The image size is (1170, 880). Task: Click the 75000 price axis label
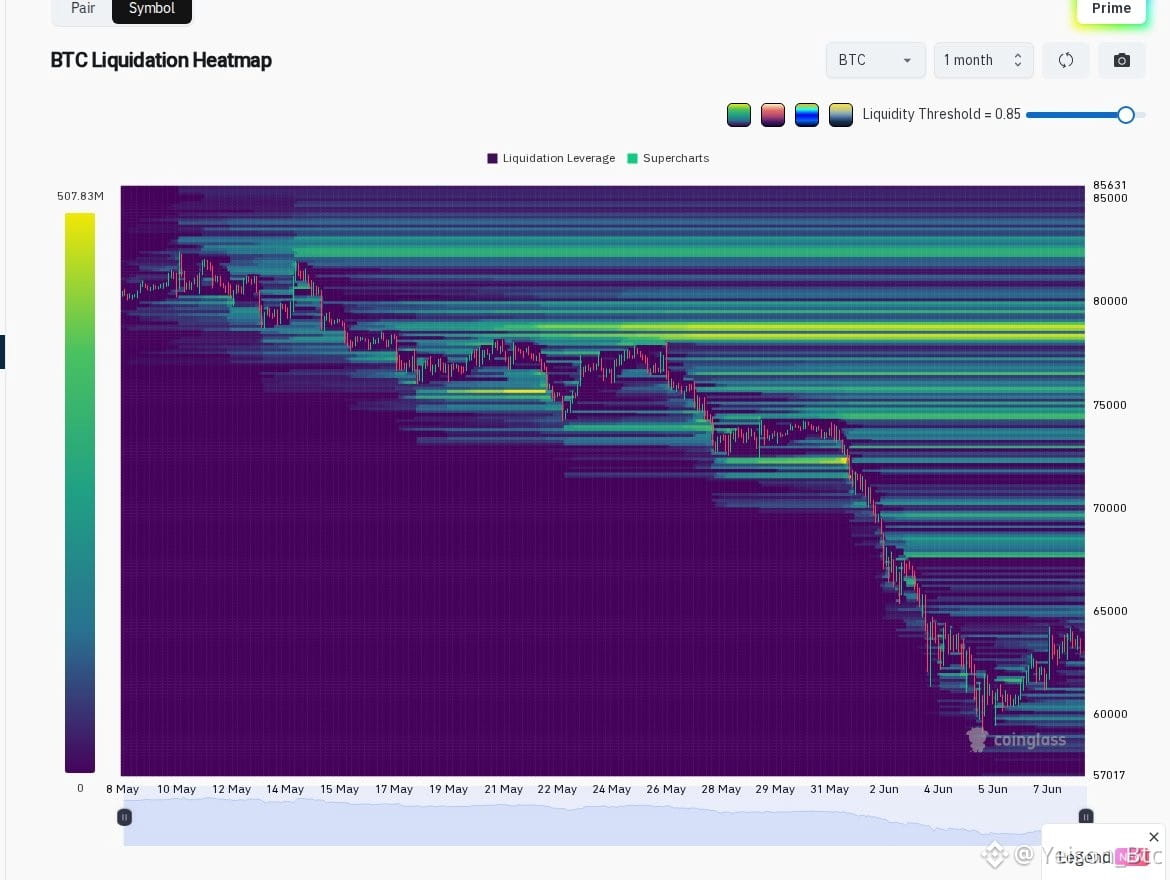pyautogui.click(x=1110, y=405)
